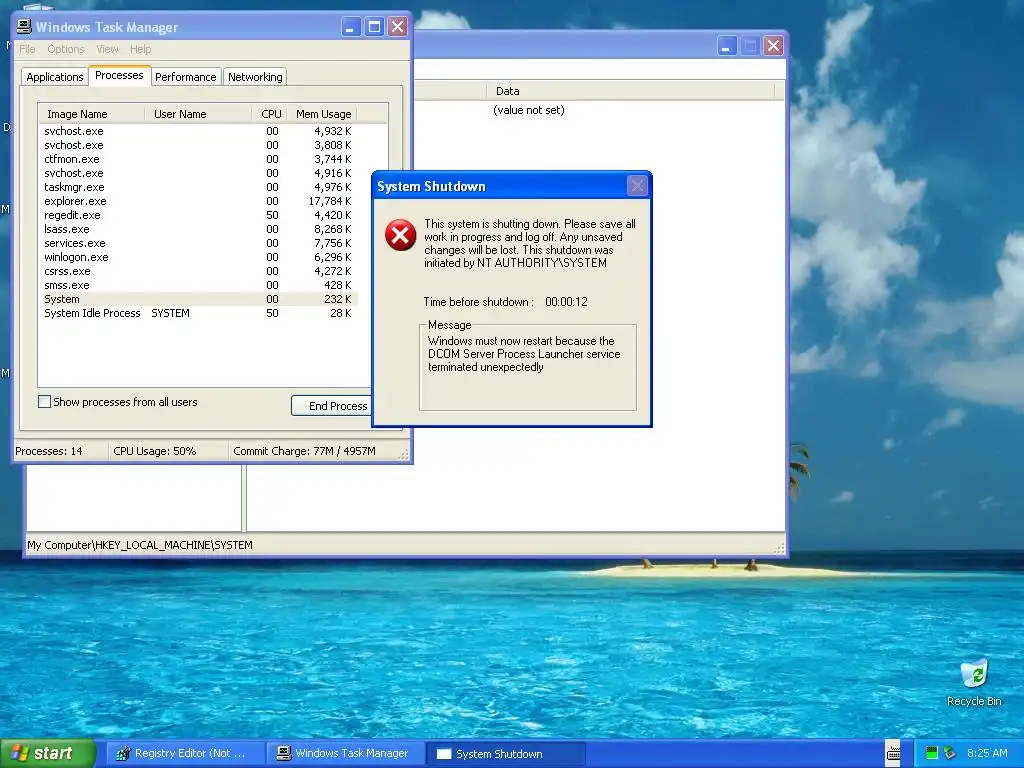
Task: Click the red error icon in System Shutdown dialog
Action: 400,235
